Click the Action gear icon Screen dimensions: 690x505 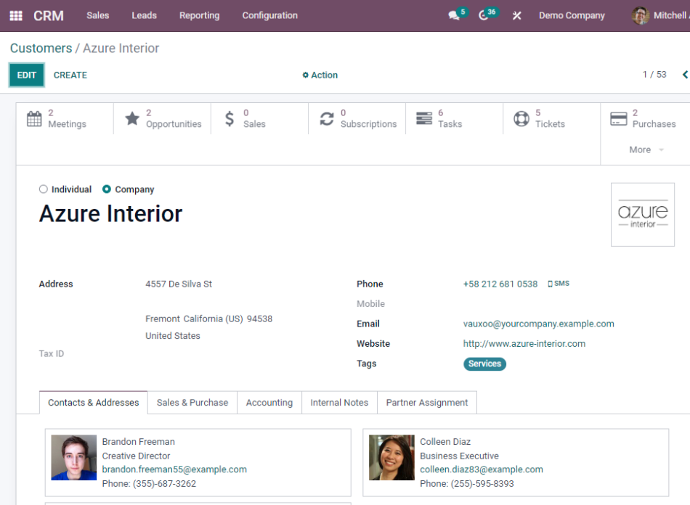point(305,75)
